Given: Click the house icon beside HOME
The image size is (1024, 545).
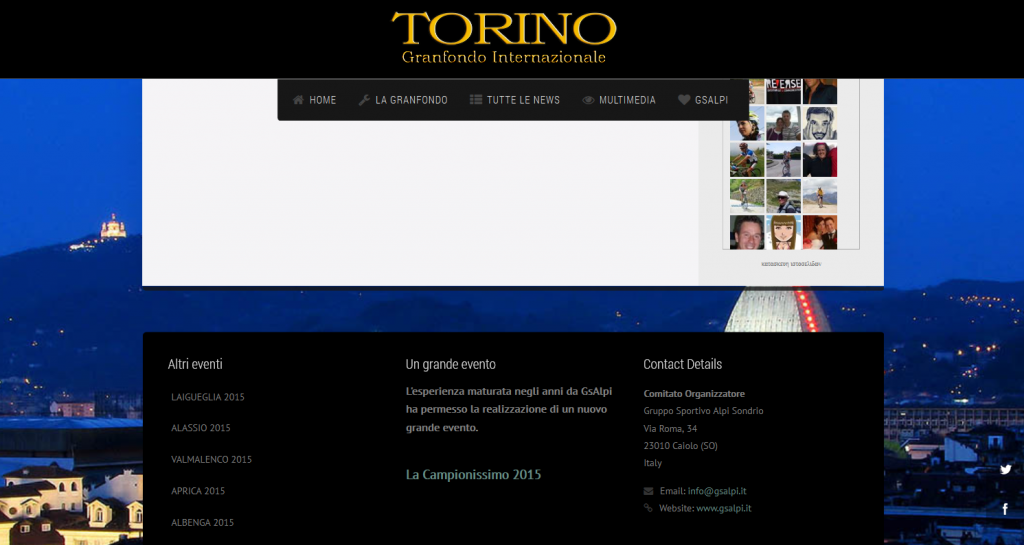Looking at the screenshot, I should click(x=298, y=100).
